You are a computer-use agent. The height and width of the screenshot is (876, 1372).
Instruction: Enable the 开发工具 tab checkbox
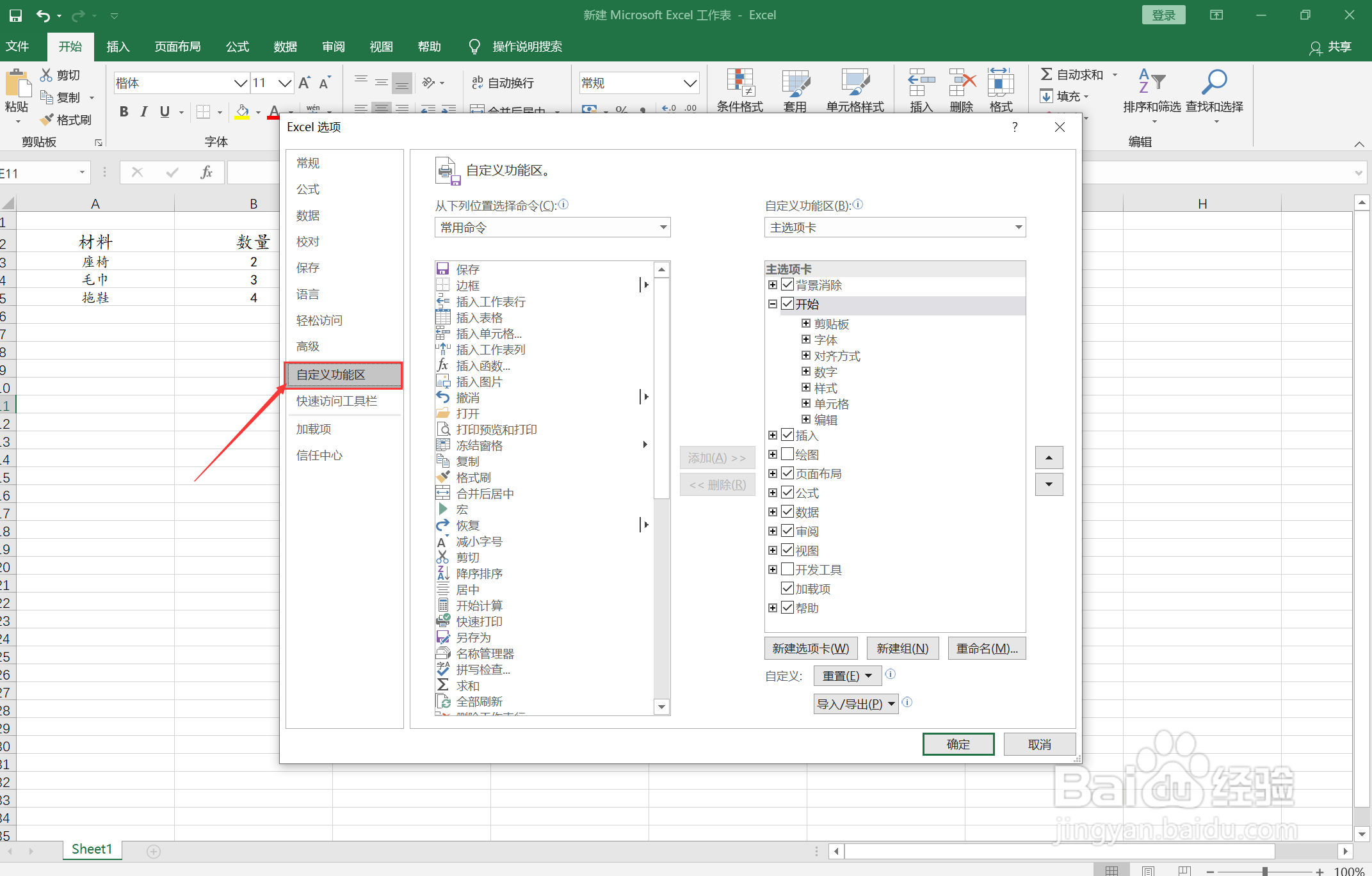pos(787,569)
